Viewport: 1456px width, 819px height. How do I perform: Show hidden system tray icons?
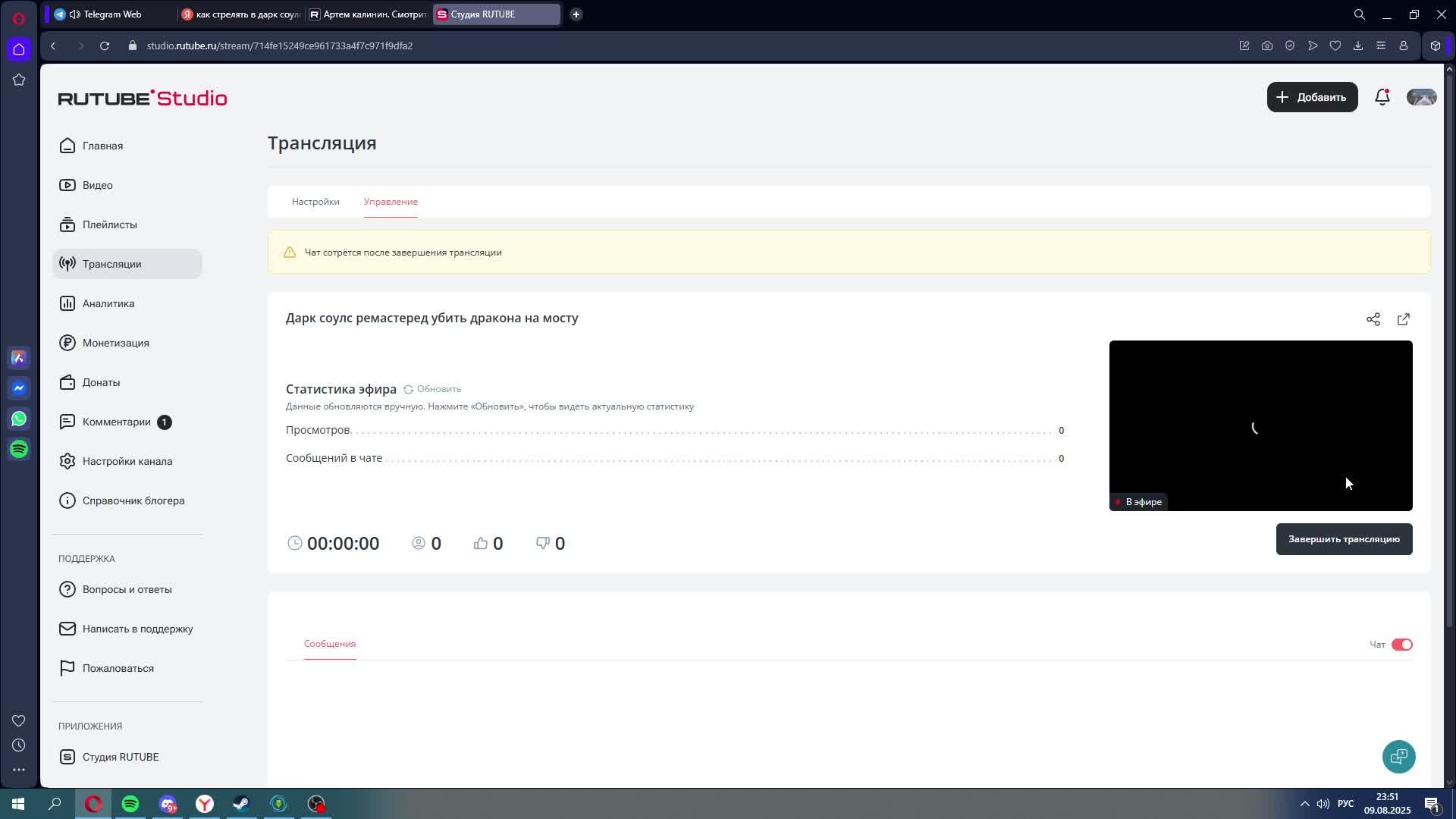click(x=1304, y=804)
